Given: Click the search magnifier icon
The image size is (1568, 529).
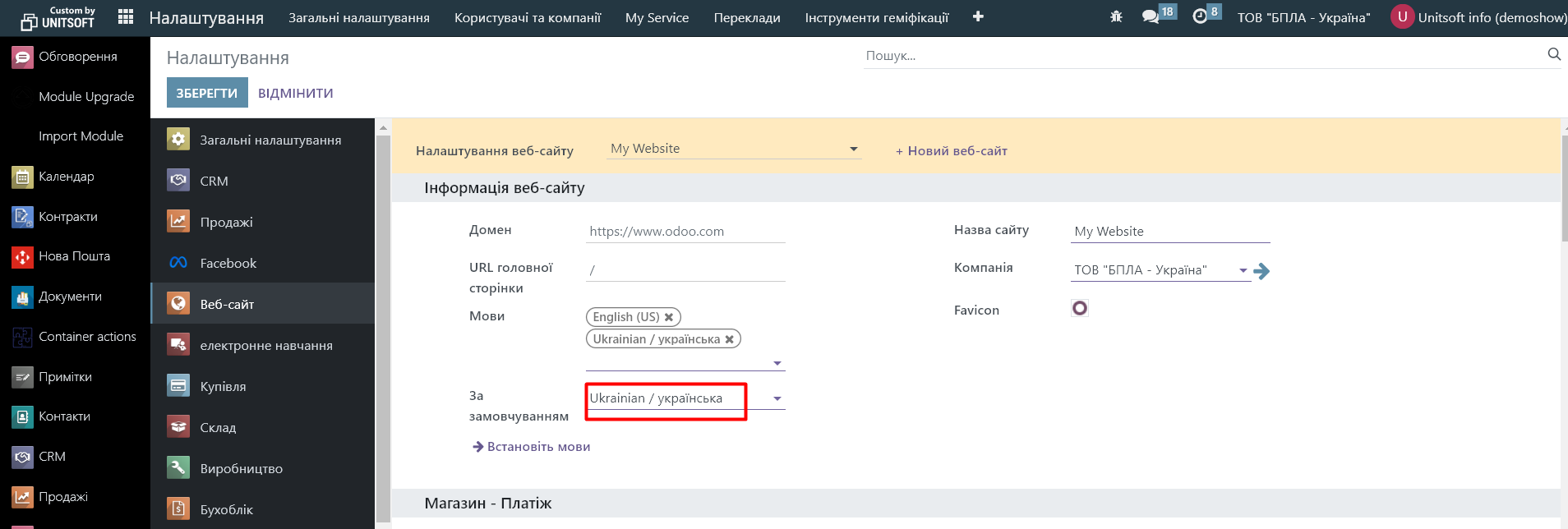Looking at the screenshot, I should (1553, 55).
